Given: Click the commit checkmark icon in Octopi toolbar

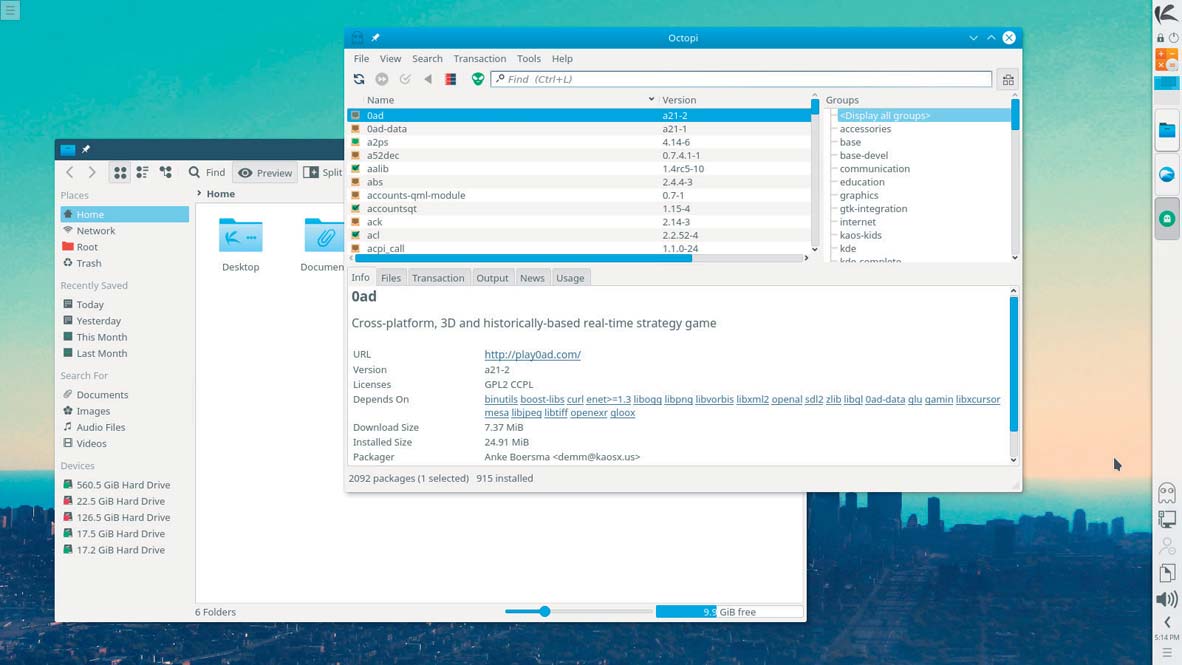Looking at the screenshot, I should [x=405, y=79].
